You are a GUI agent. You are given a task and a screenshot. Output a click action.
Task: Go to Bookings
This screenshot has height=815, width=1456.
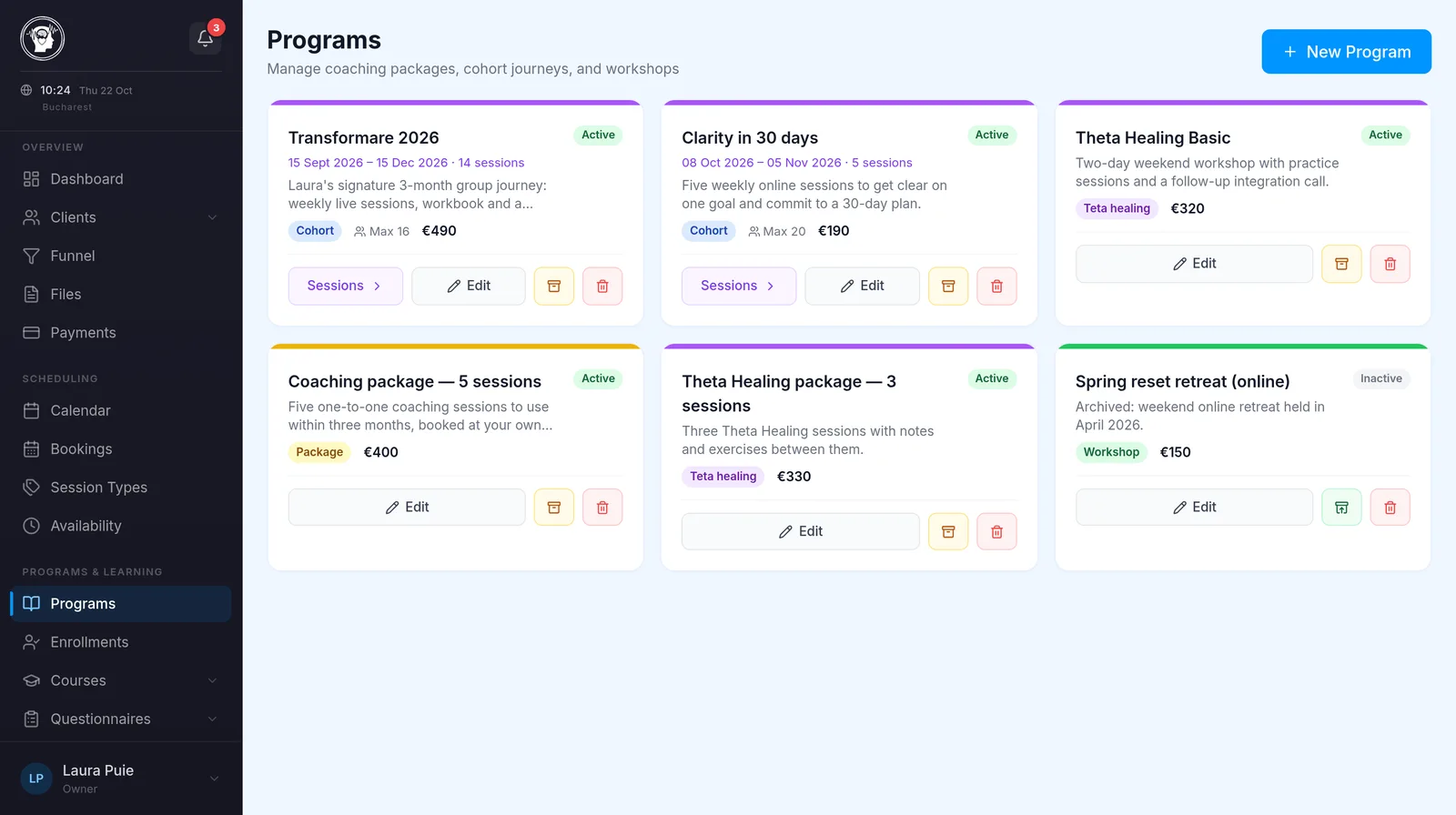121,449
